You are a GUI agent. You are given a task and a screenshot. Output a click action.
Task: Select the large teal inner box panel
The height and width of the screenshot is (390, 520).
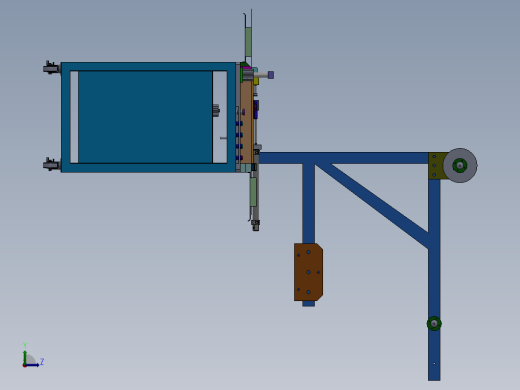(x=145, y=117)
